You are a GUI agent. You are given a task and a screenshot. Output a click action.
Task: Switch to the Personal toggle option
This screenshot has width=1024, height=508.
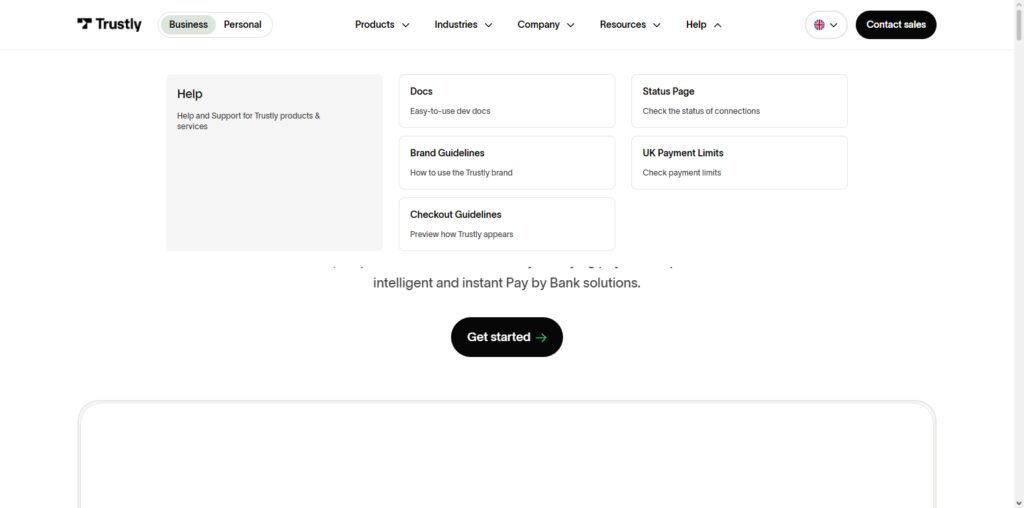click(x=242, y=25)
